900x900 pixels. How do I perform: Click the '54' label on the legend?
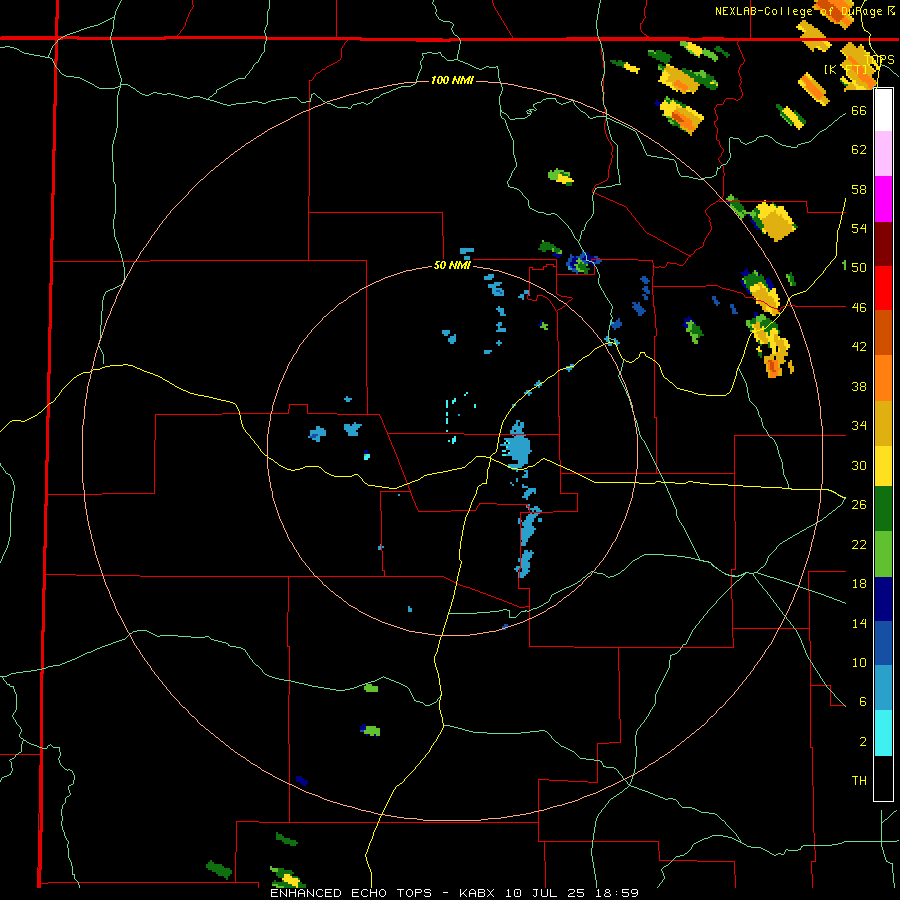[x=859, y=228]
